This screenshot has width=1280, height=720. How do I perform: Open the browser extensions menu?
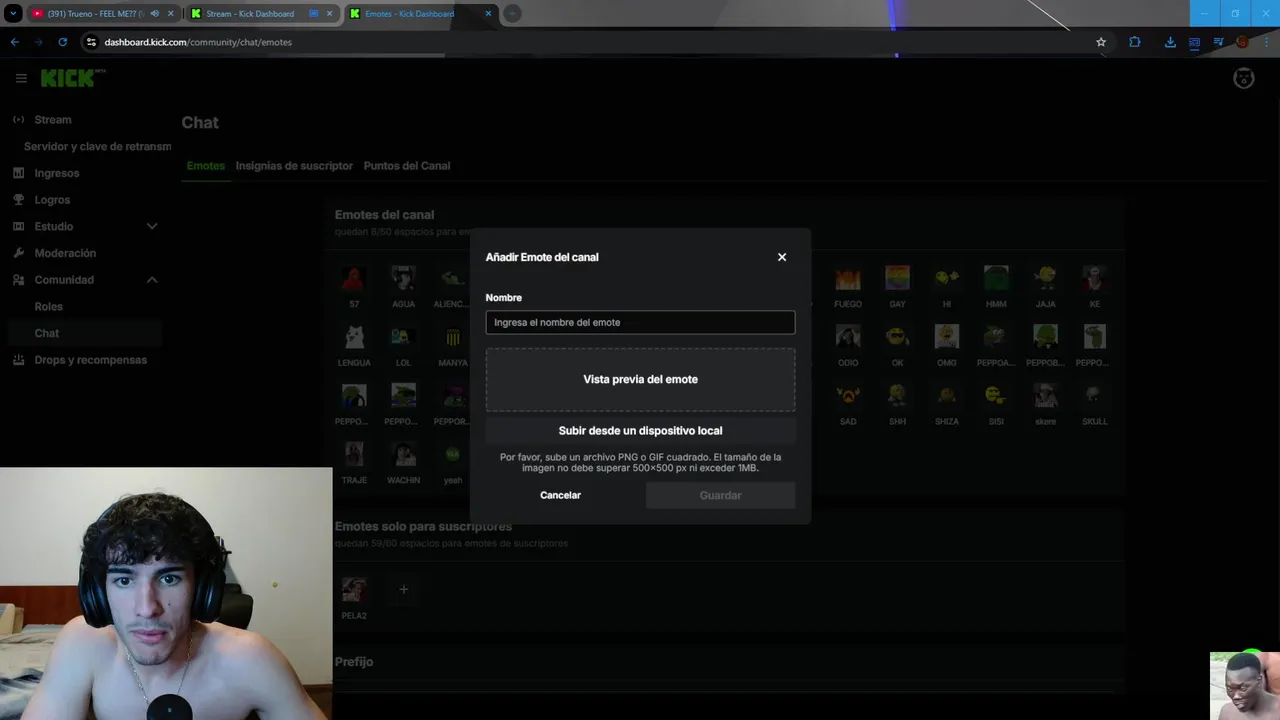[x=1134, y=42]
